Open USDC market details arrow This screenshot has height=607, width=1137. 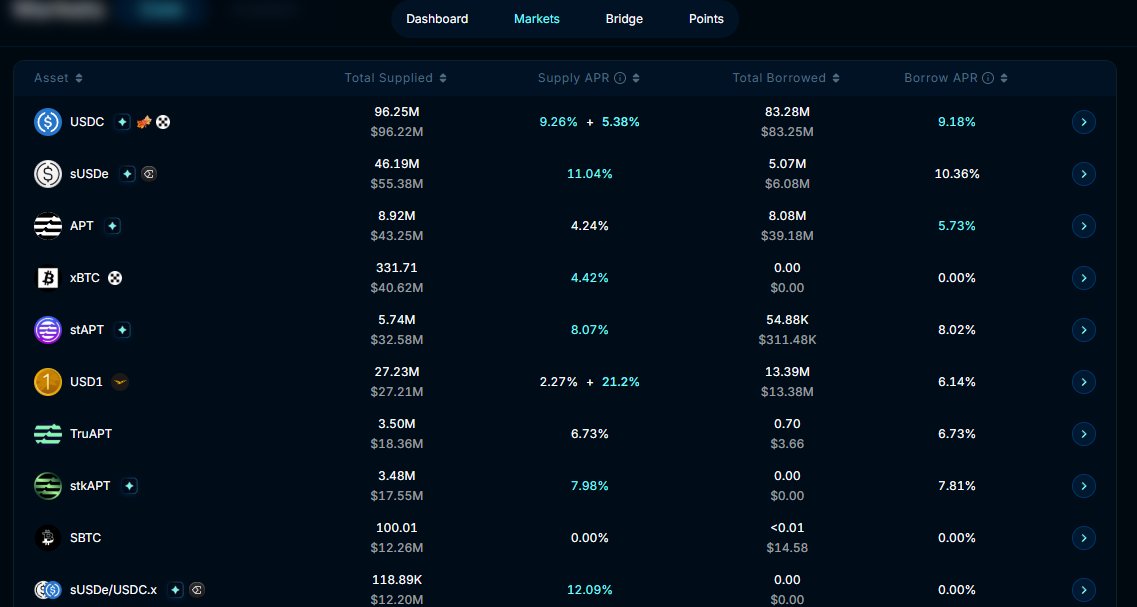tap(1084, 122)
